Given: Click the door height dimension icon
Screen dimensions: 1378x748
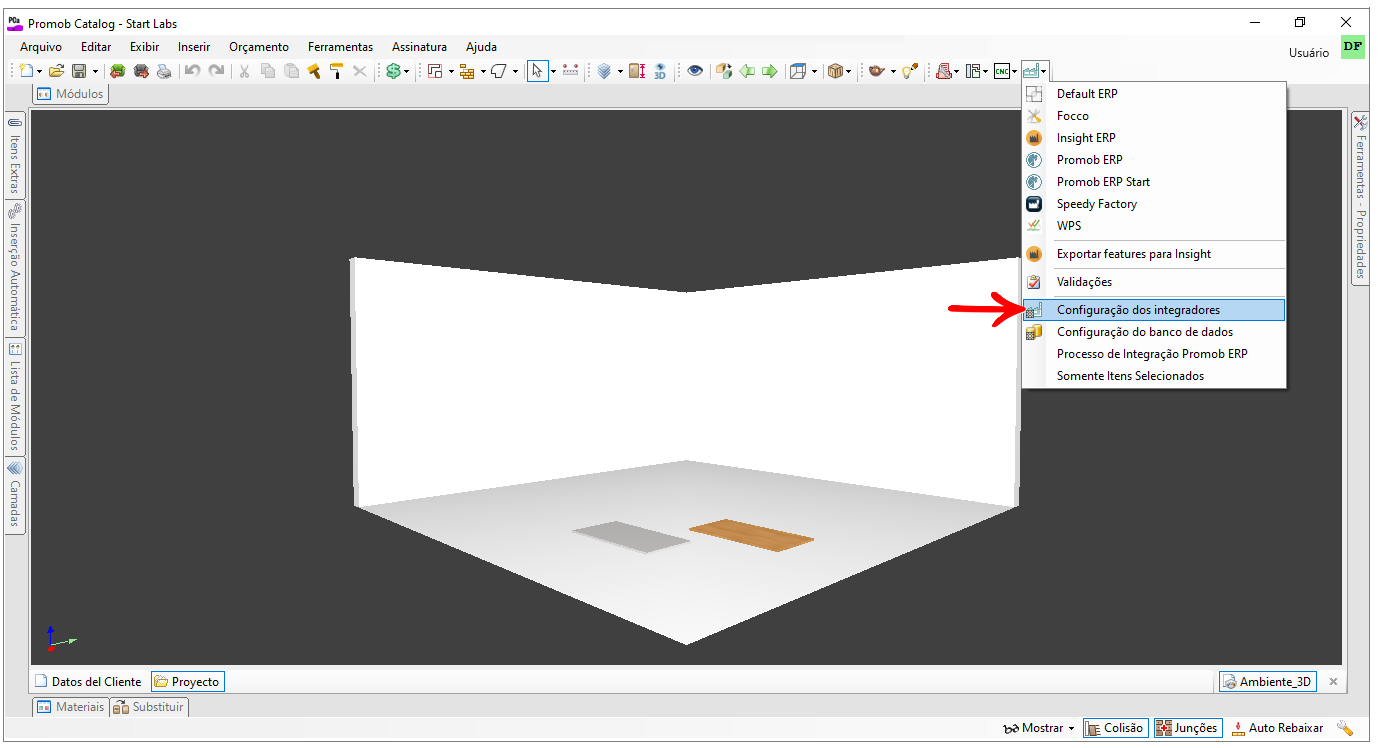Looking at the screenshot, I should [637, 71].
